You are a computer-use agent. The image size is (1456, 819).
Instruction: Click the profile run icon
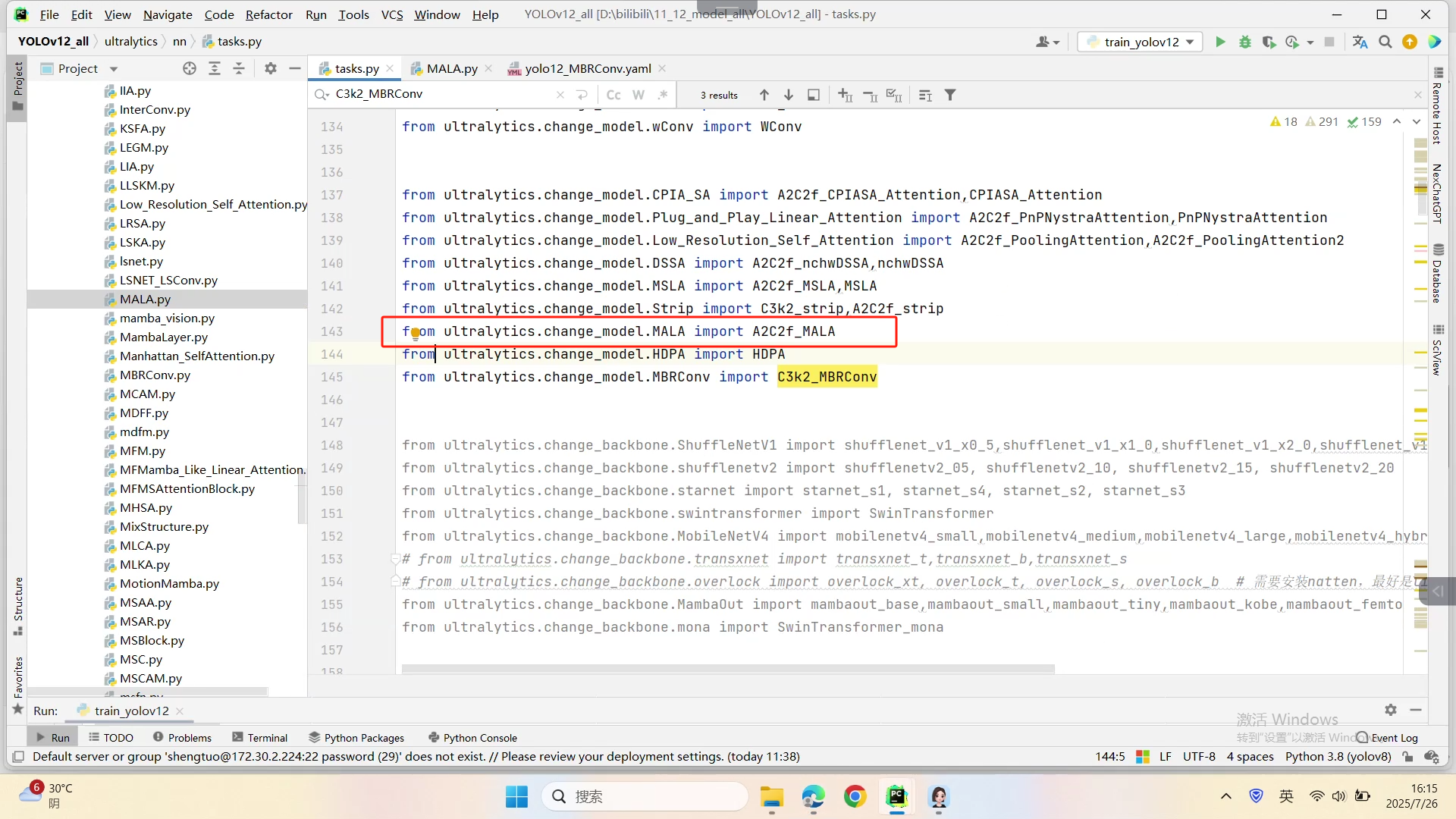pyautogui.click(x=1292, y=42)
